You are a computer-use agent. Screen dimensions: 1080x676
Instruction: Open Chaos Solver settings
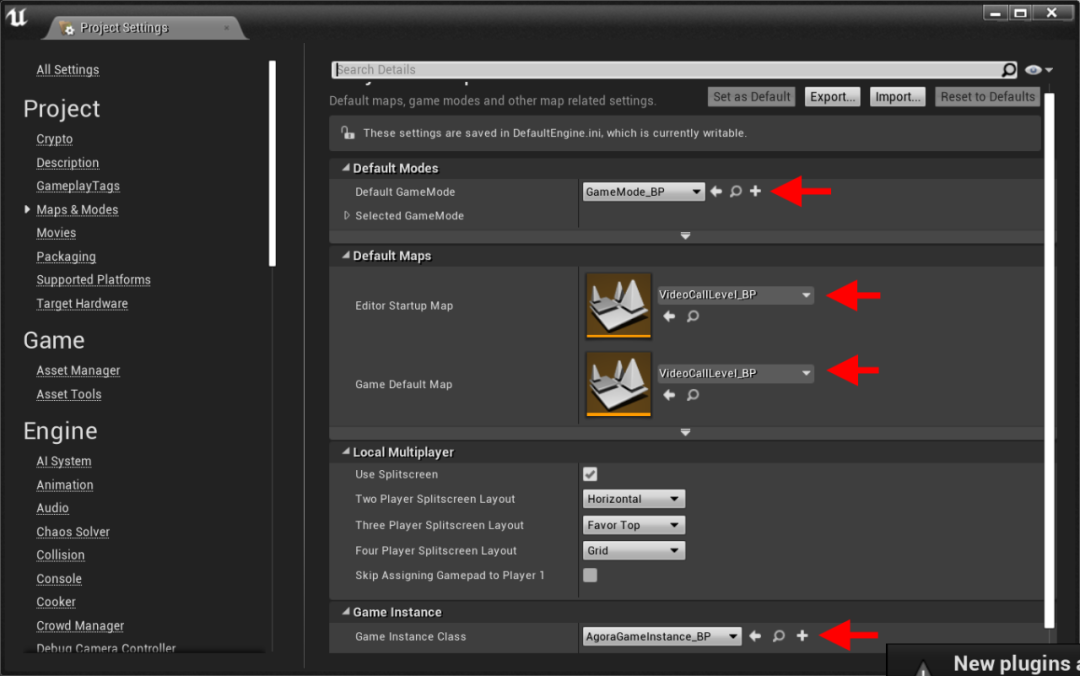coord(73,532)
